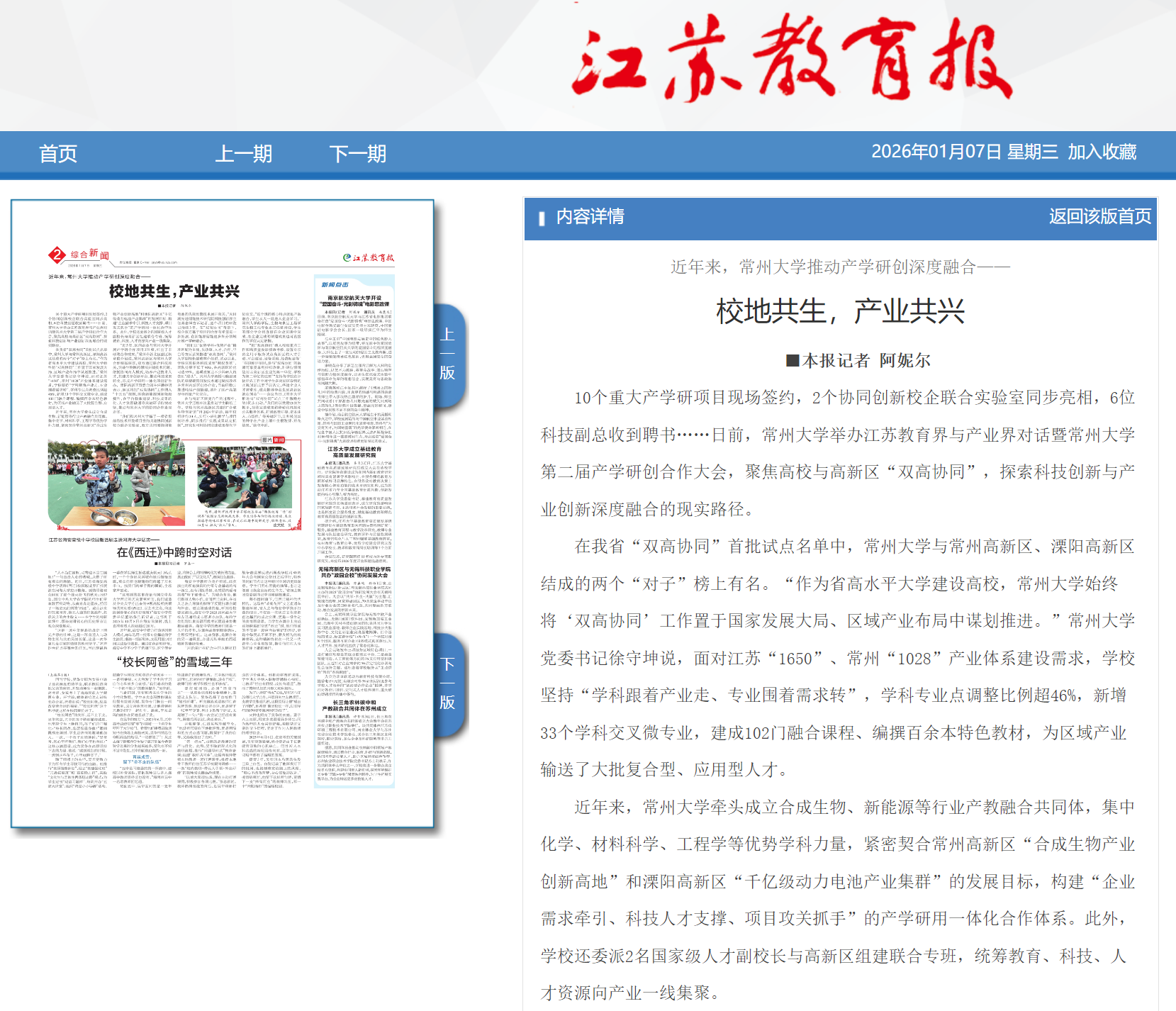
Task: Go to the next issue via 下一期
Action: click(x=357, y=154)
